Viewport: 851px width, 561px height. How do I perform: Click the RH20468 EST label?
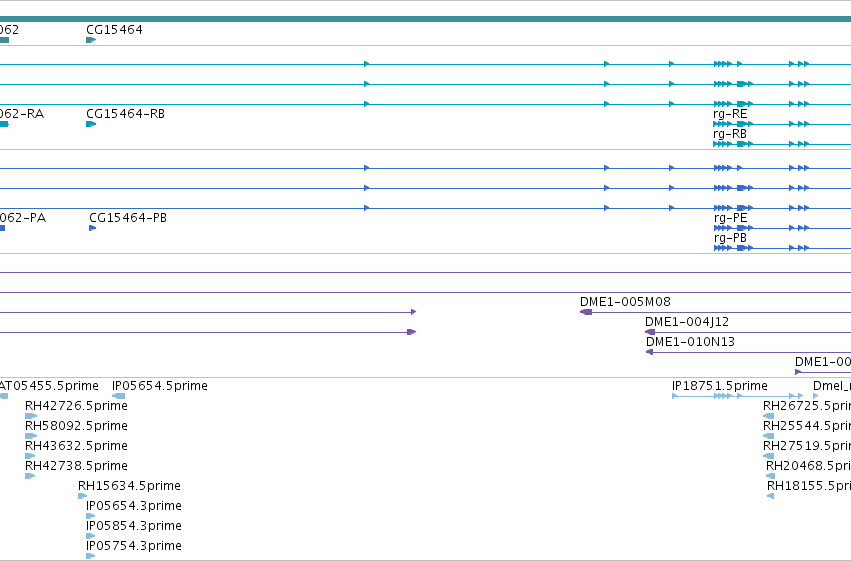pos(808,466)
